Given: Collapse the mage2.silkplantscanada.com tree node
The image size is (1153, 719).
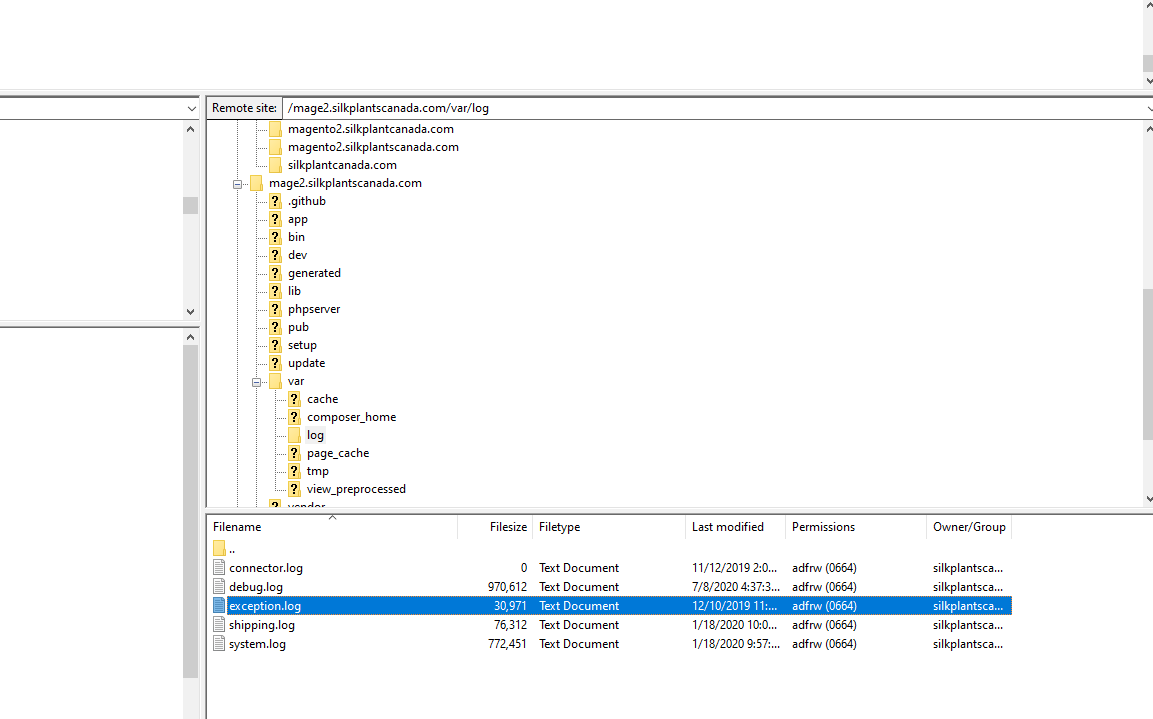Looking at the screenshot, I should 237,182.
